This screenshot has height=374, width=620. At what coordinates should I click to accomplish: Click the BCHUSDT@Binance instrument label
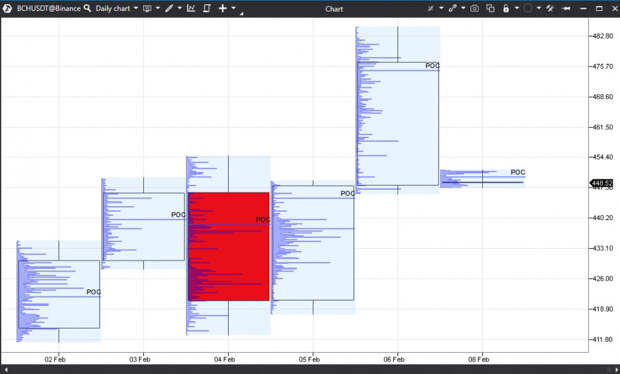pos(49,8)
